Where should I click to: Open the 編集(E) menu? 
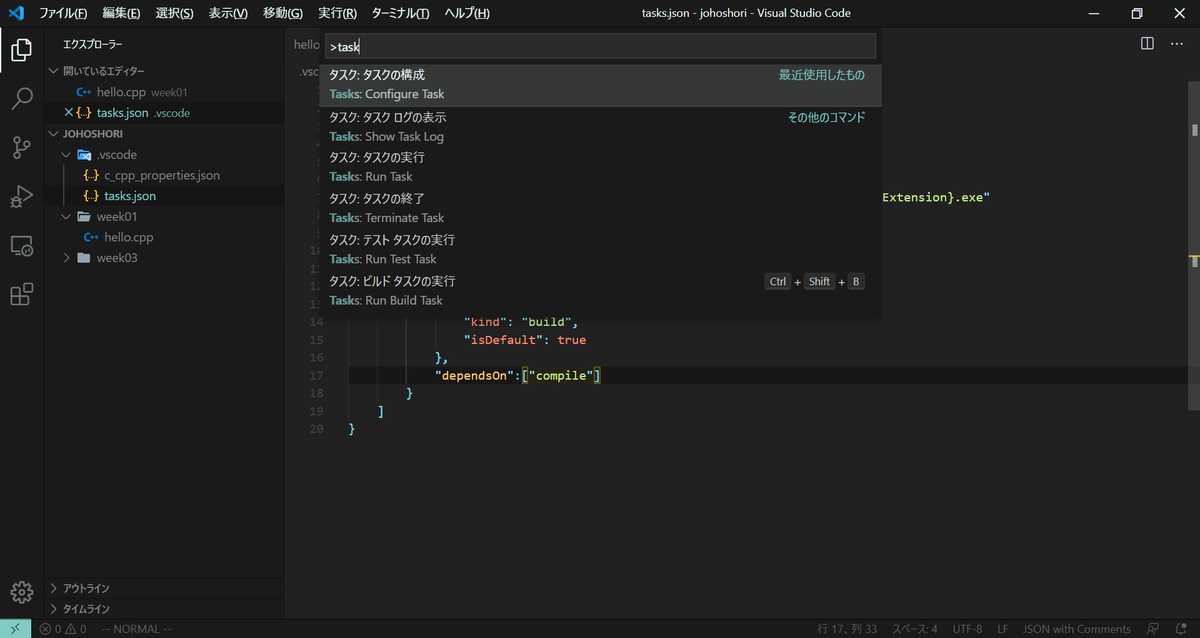click(121, 13)
